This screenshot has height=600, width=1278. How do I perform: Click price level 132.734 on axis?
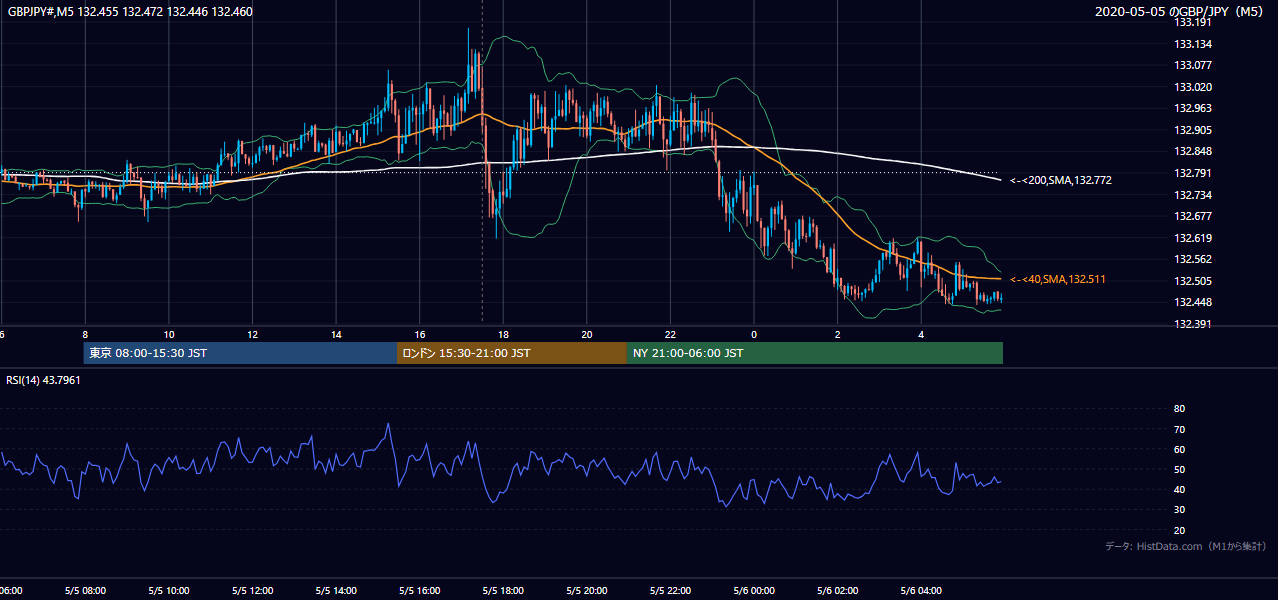(x=1192, y=195)
